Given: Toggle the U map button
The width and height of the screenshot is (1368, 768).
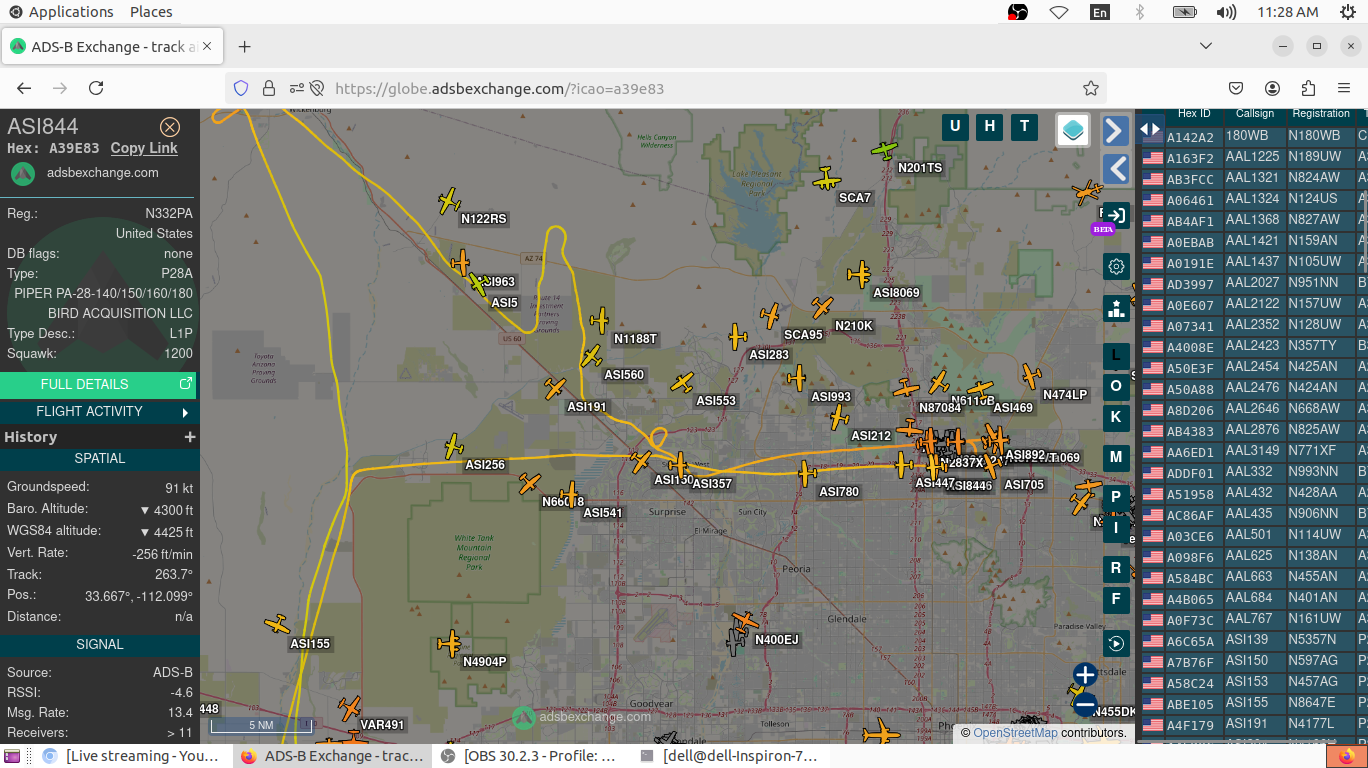Looking at the screenshot, I should pos(955,126).
